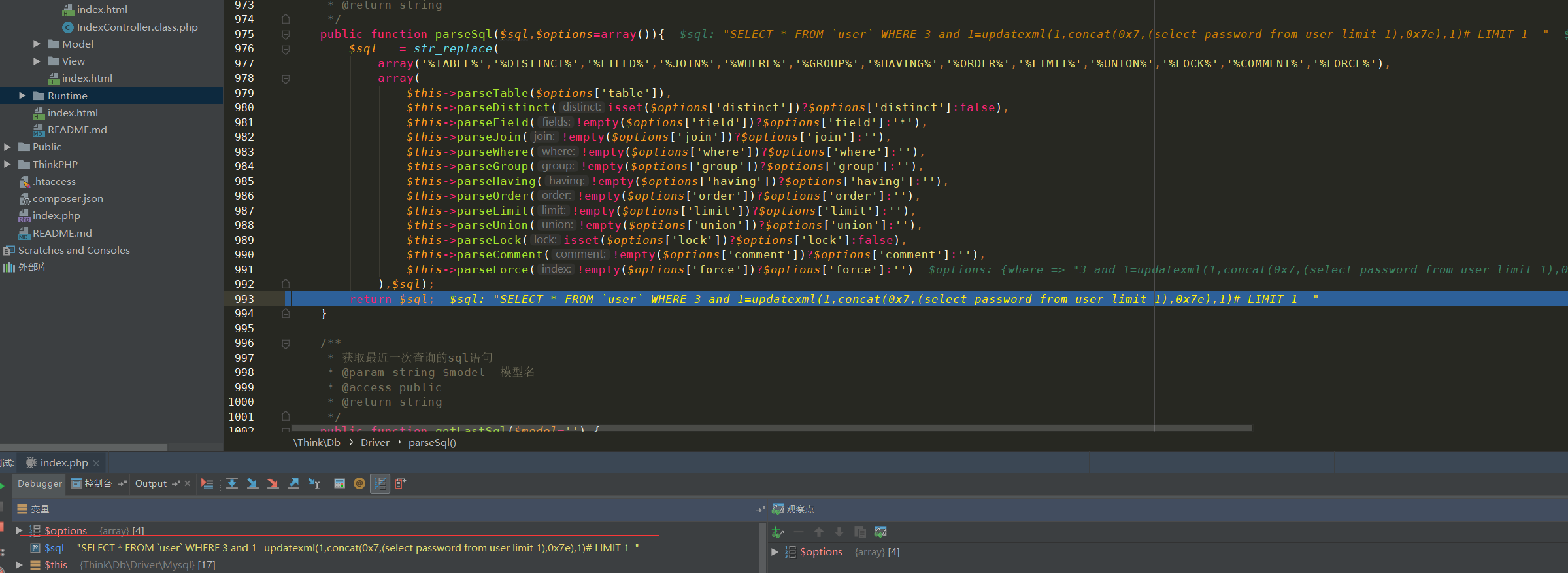This screenshot has height=573, width=1568.
Task: Select $sql variable row in variables panel
Action: point(340,548)
